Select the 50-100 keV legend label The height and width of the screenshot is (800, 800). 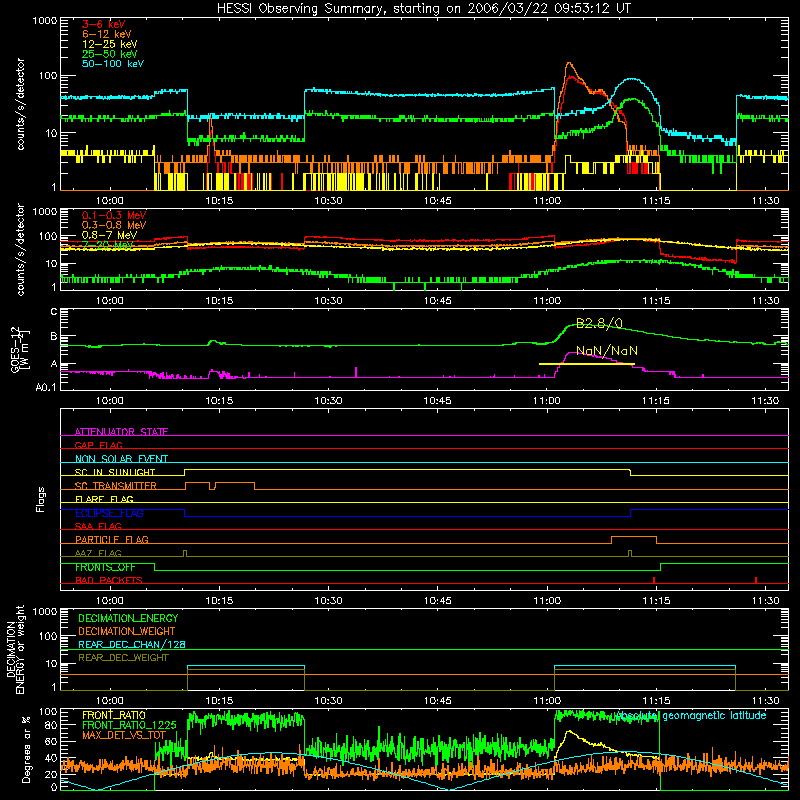113,64
